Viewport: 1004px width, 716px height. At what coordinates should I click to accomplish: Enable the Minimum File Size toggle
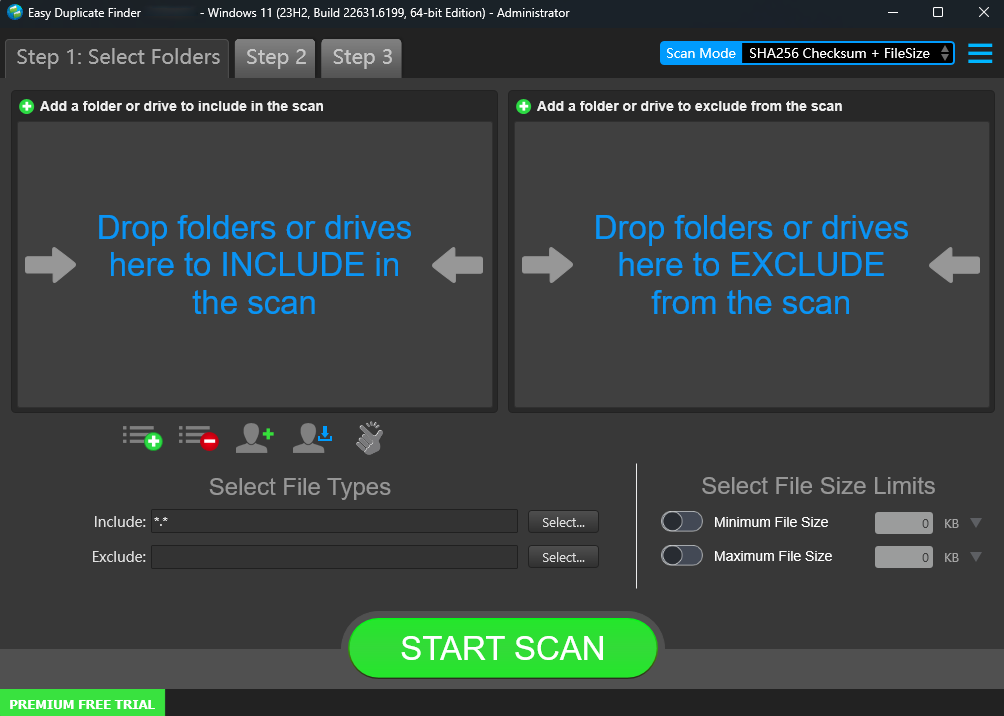pos(682,522)
